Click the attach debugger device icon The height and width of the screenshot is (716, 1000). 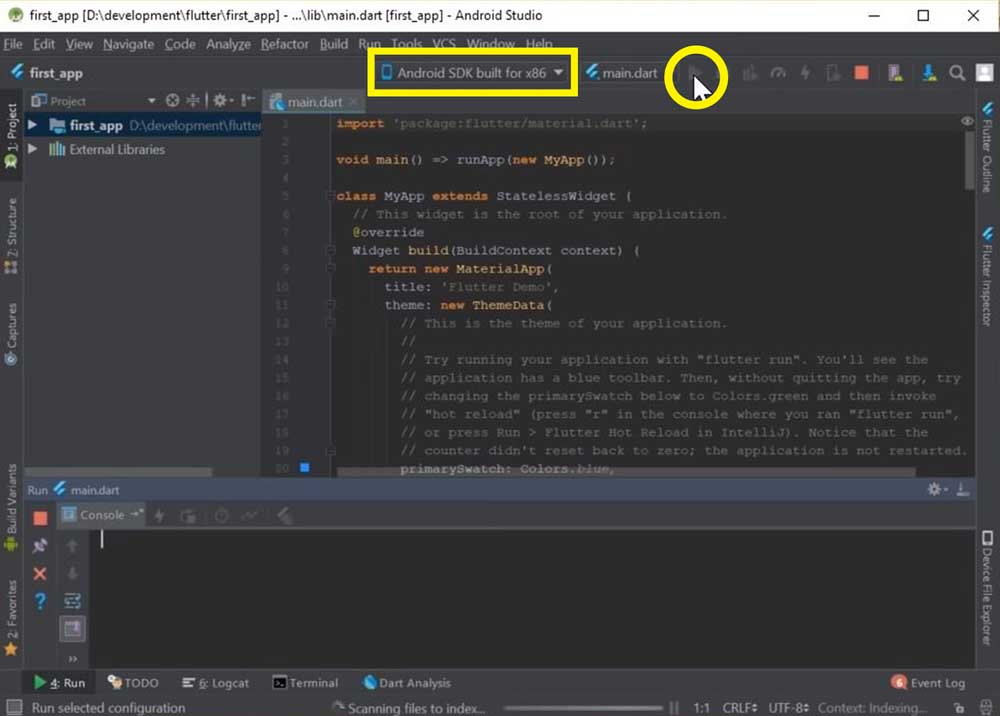pos(833,73)
